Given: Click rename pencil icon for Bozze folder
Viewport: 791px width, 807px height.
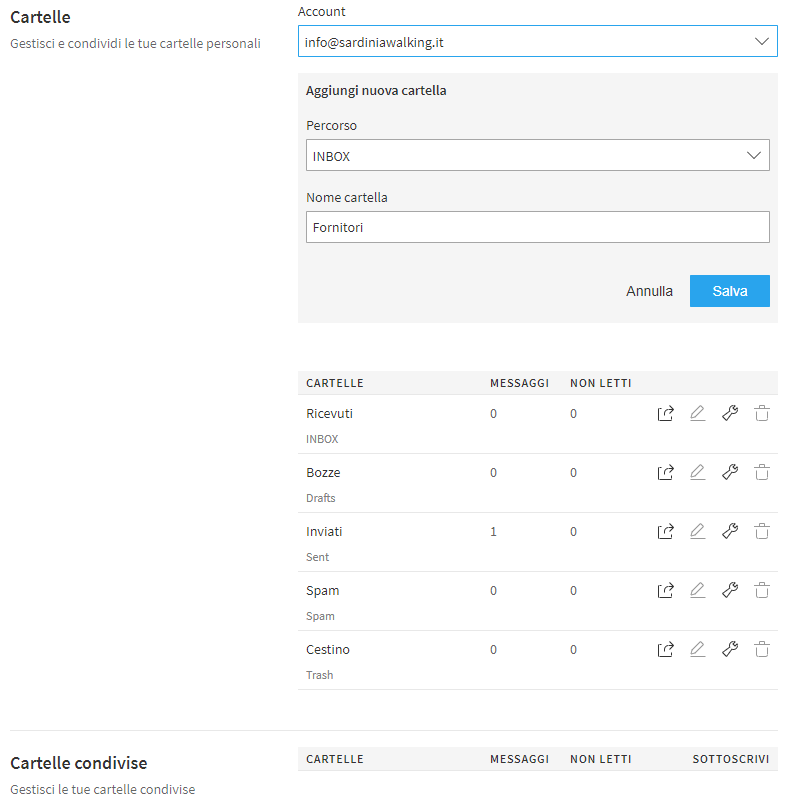Looking at the screenshot, I should point(698,473).
